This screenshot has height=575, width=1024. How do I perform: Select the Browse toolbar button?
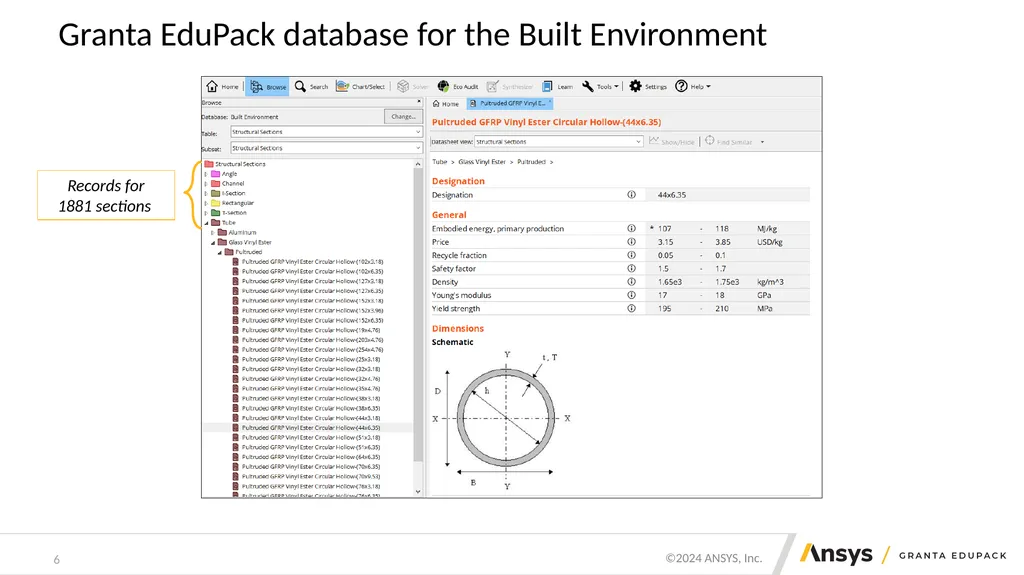267,86
